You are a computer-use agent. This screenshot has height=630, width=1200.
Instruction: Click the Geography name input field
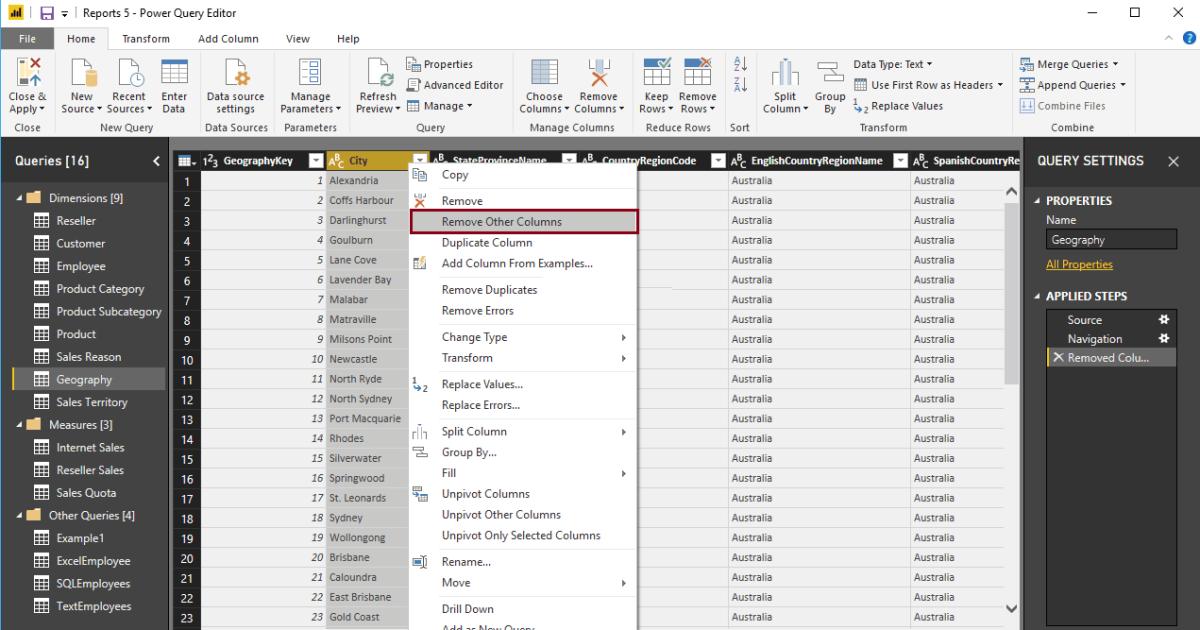(1110, 239)
